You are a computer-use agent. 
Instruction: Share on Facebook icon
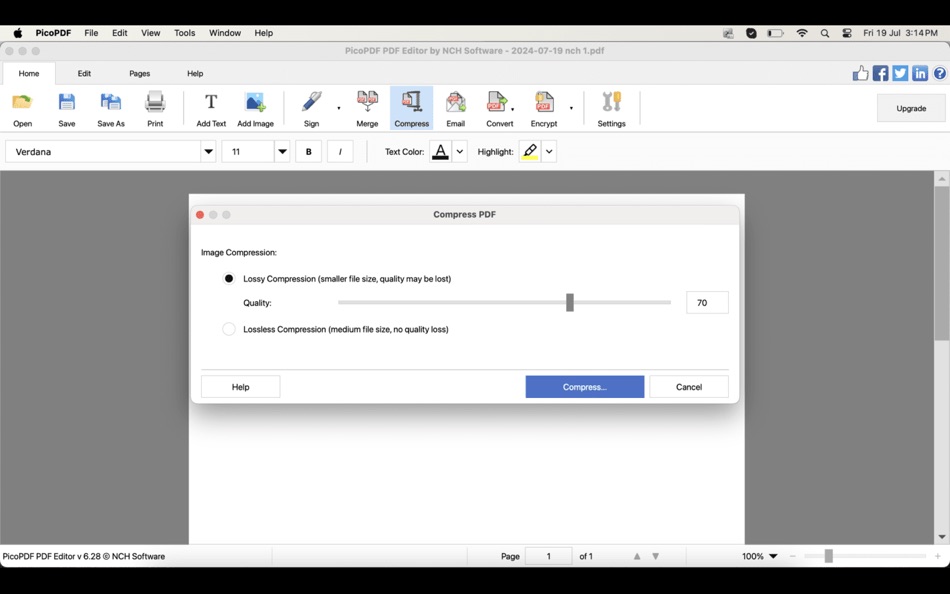[x=880, y=73]
